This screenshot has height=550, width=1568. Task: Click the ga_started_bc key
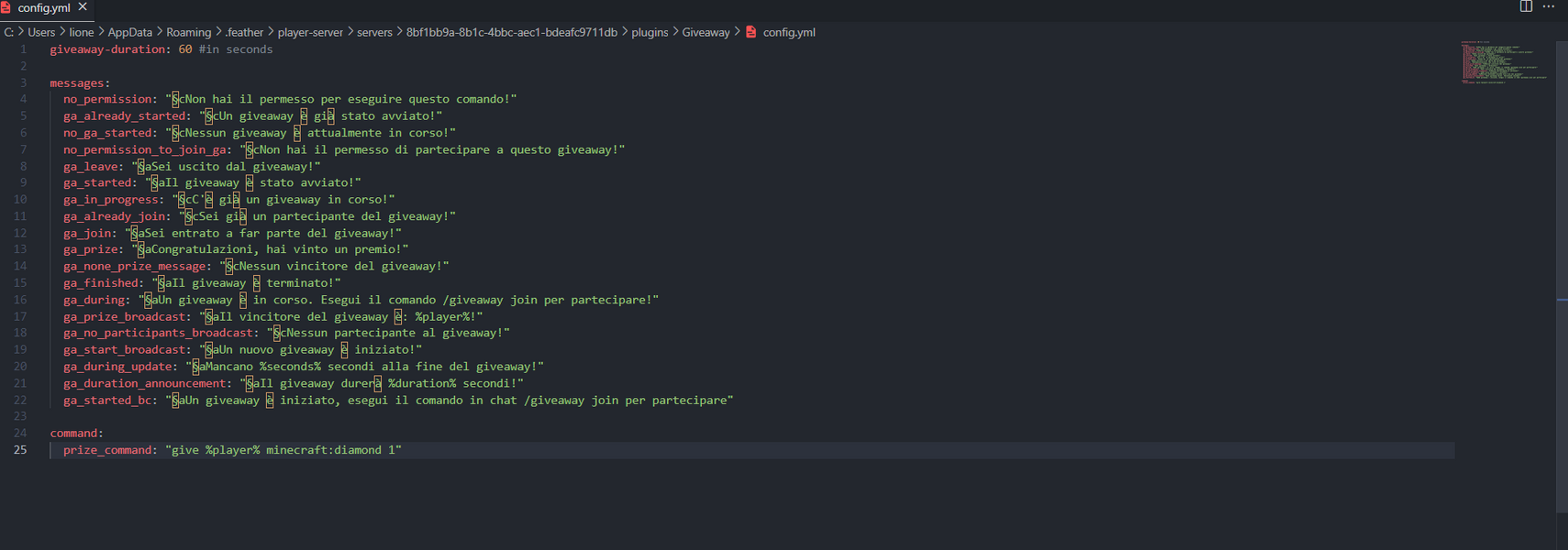point(107,401)
